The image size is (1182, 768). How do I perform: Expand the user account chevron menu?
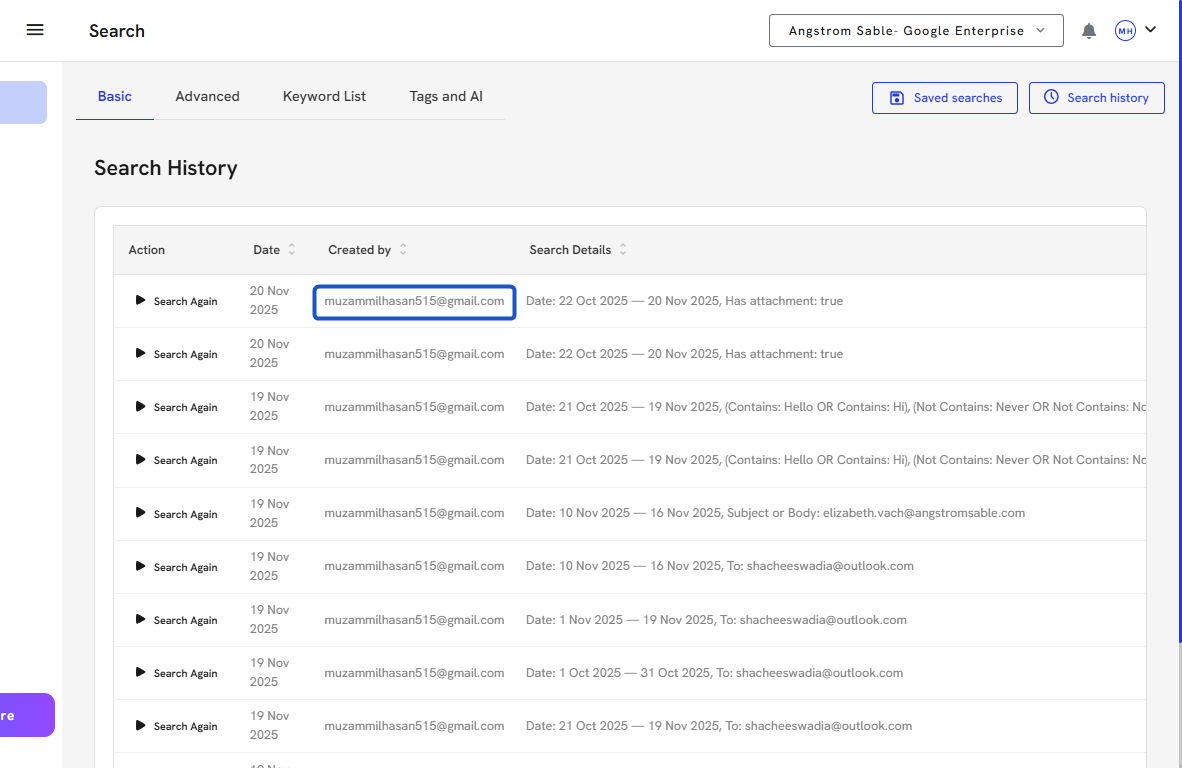tap(1151, 30)
